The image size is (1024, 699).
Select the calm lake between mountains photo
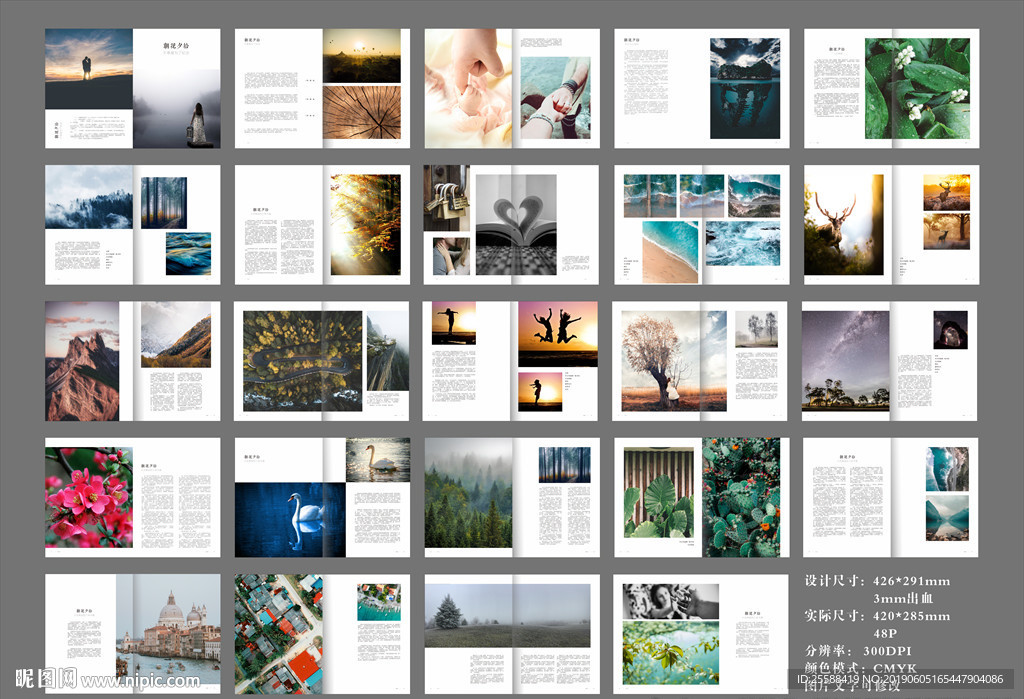pos(948,518)
